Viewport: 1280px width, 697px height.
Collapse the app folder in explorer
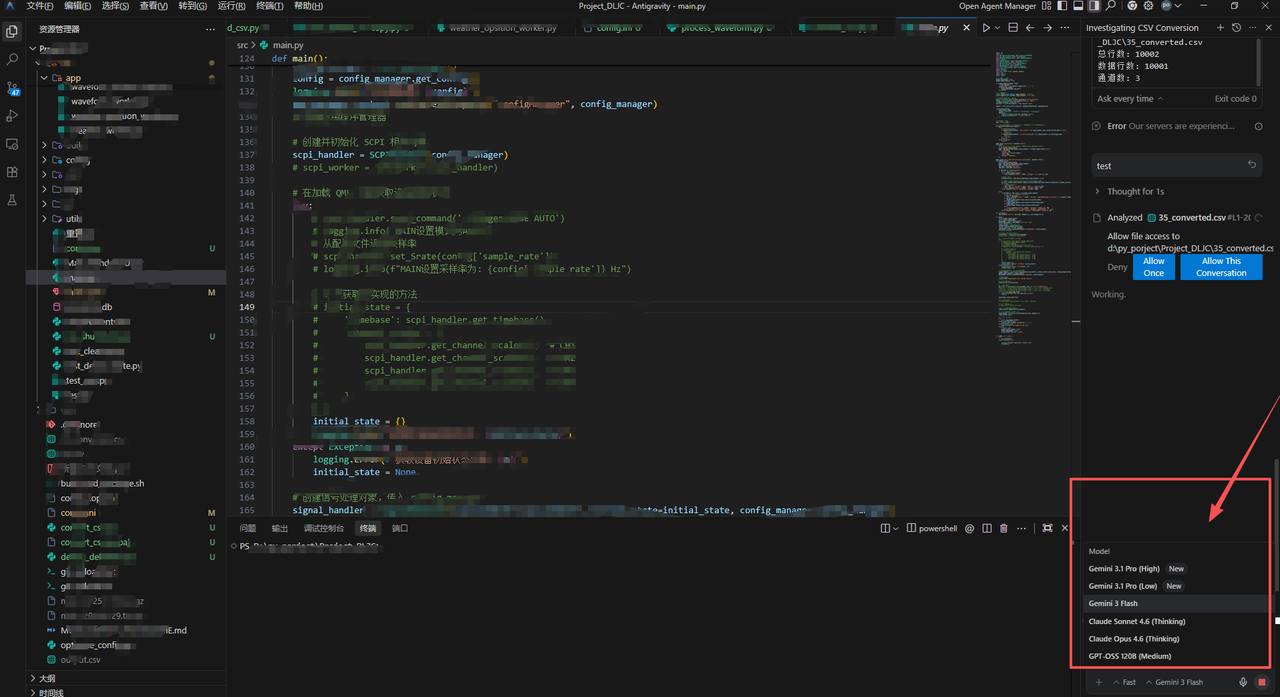click(x=44, y=77)
